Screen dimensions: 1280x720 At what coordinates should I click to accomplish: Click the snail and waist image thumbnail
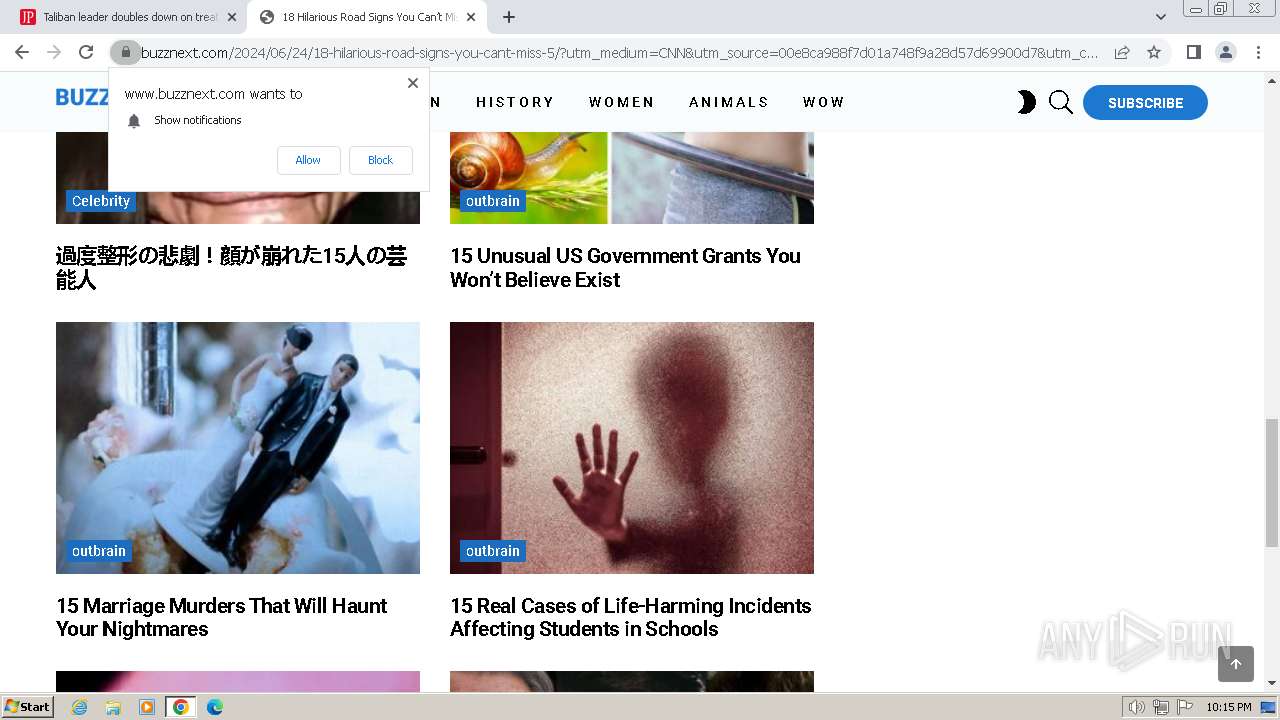(x=632, y=178)
